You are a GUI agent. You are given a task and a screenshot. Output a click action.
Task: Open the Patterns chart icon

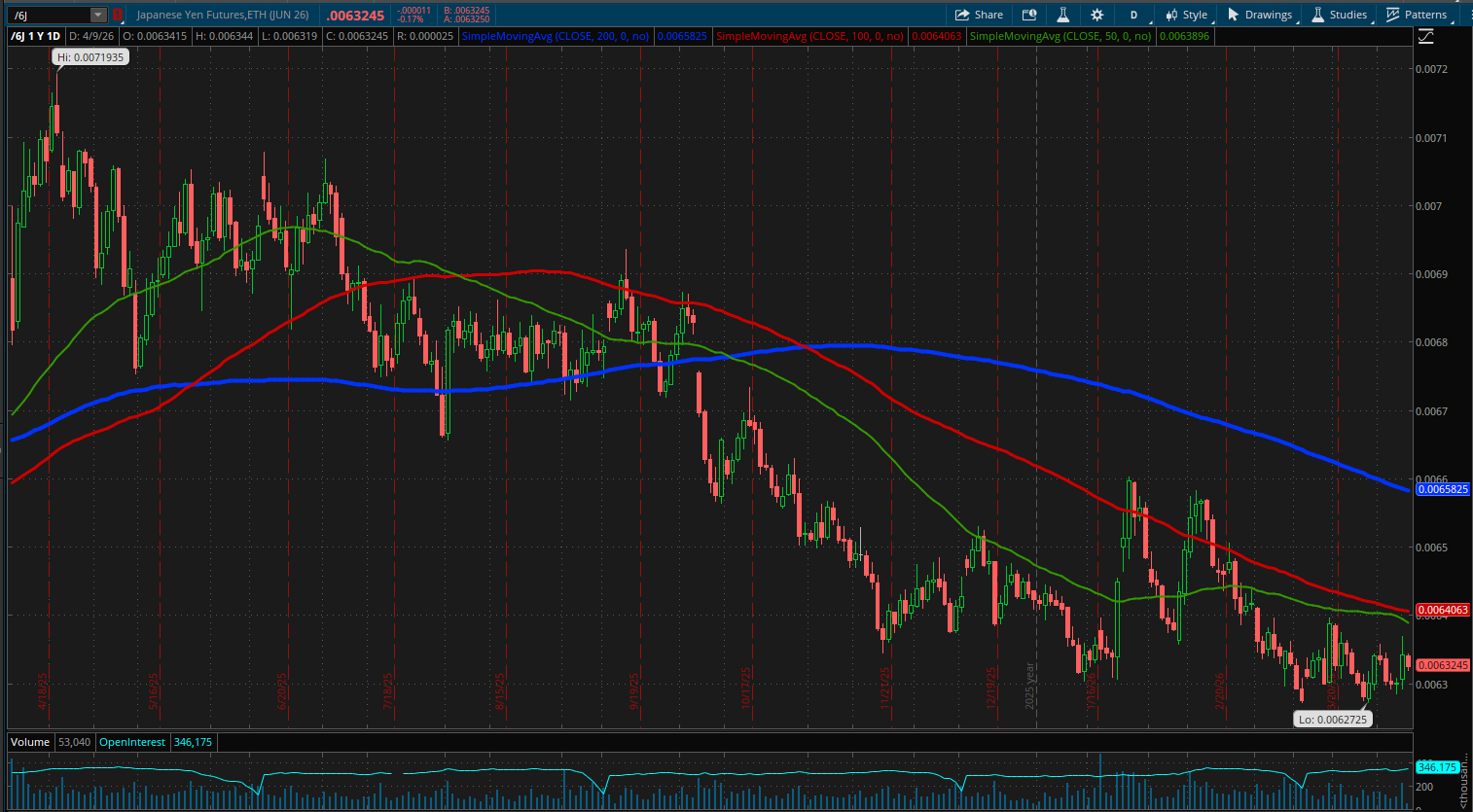pos(1393,15)
